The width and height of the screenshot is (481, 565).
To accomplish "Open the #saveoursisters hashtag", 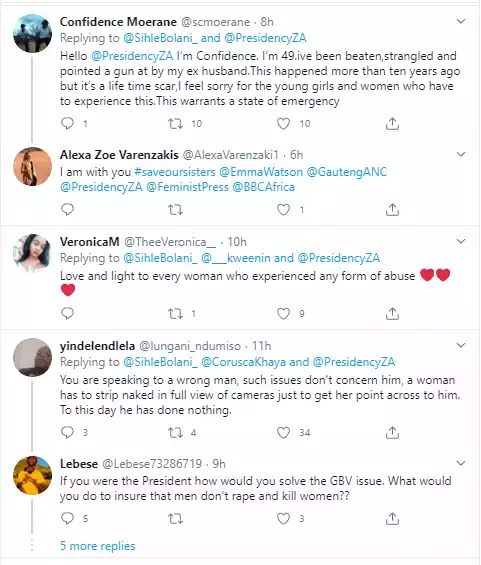I will [x=175, y=172].
